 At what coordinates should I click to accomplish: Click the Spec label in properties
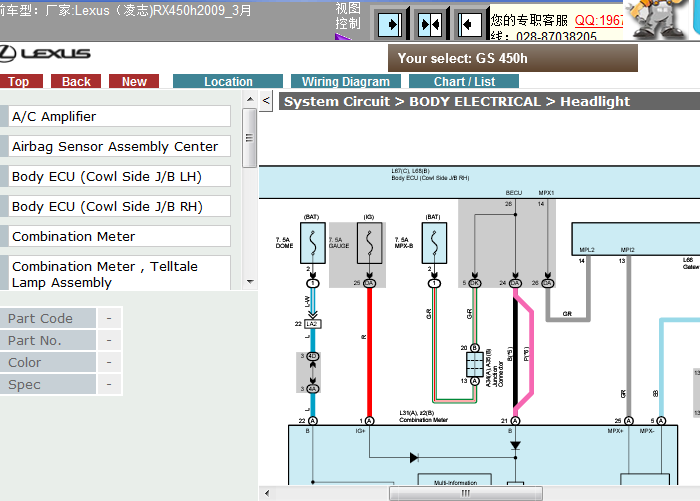[48, 384]
